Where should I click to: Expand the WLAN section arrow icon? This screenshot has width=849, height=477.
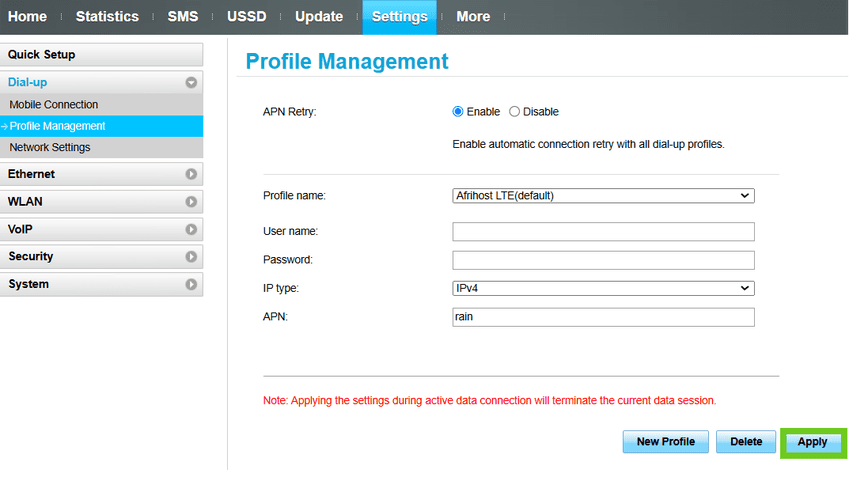(x=191, y=202)
